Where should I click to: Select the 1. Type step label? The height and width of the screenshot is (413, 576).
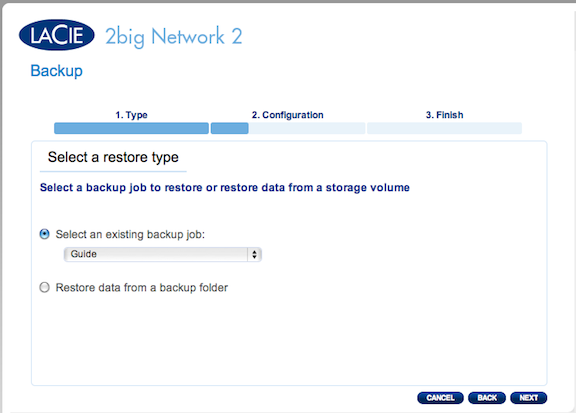coord(132,115)
